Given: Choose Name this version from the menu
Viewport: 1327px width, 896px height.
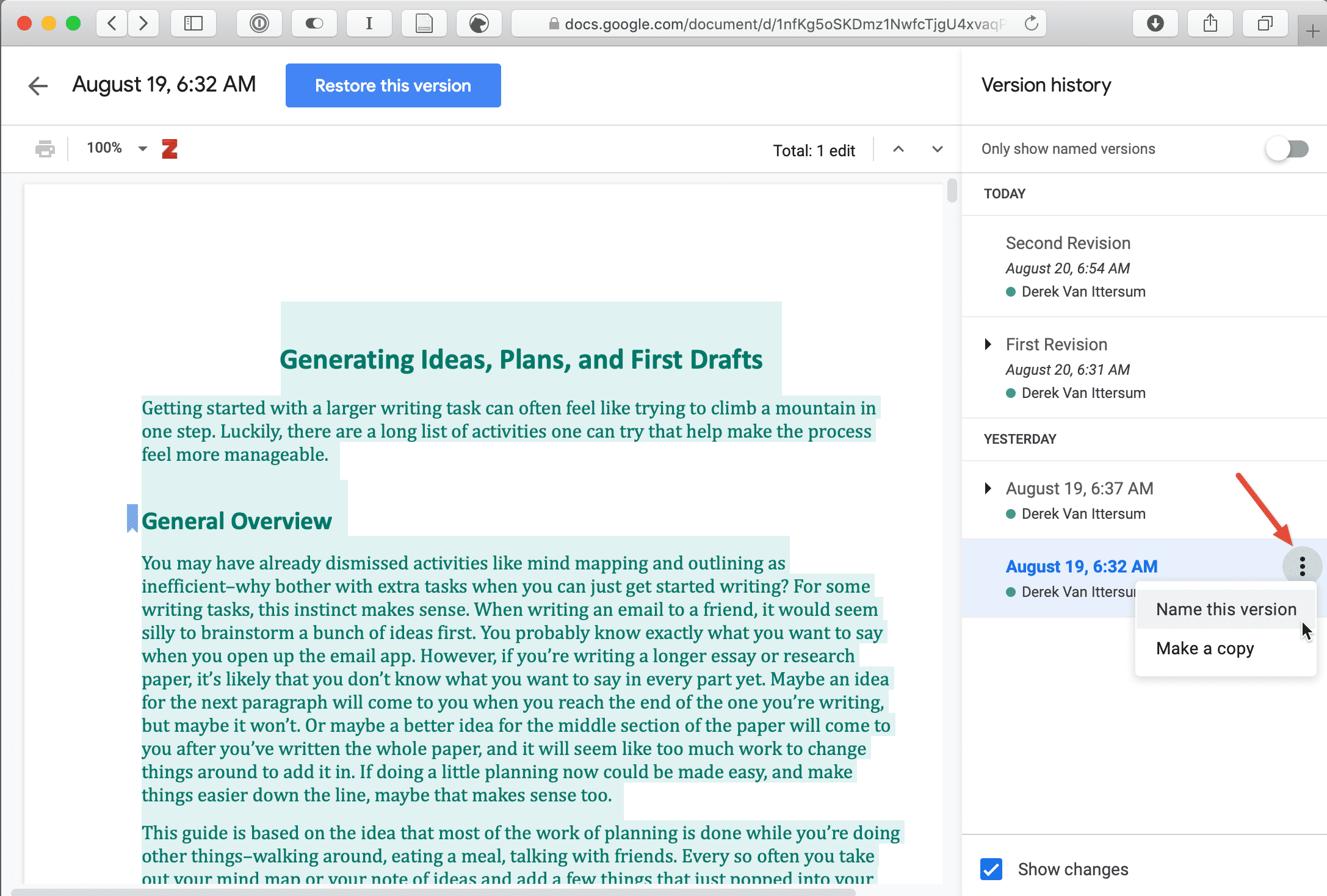Looking at the screenshot, I should [1226, 609].
